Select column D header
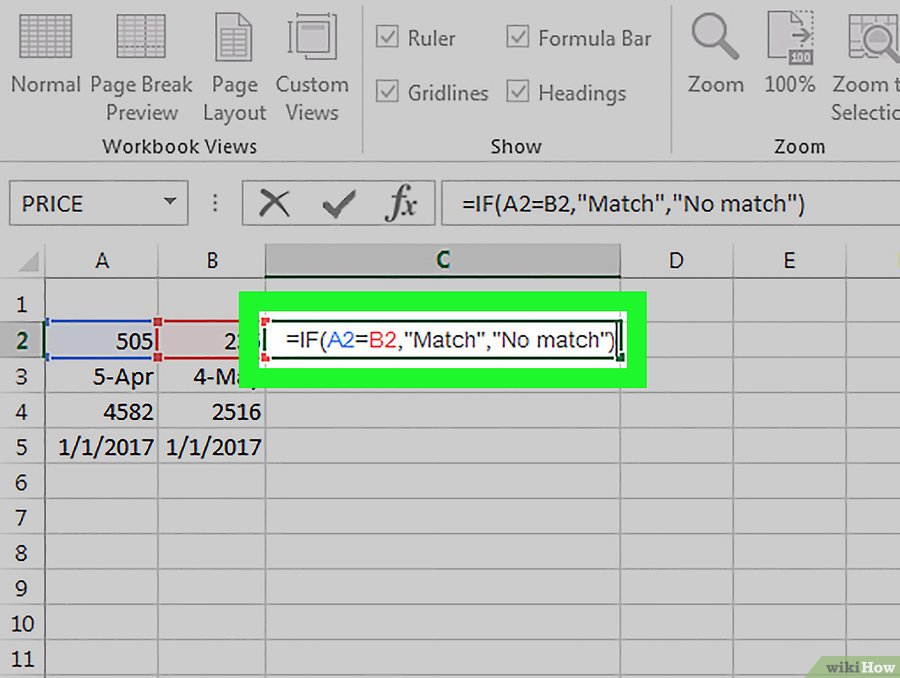The width and height of the screenshot is (900, 678). point(676,260)
